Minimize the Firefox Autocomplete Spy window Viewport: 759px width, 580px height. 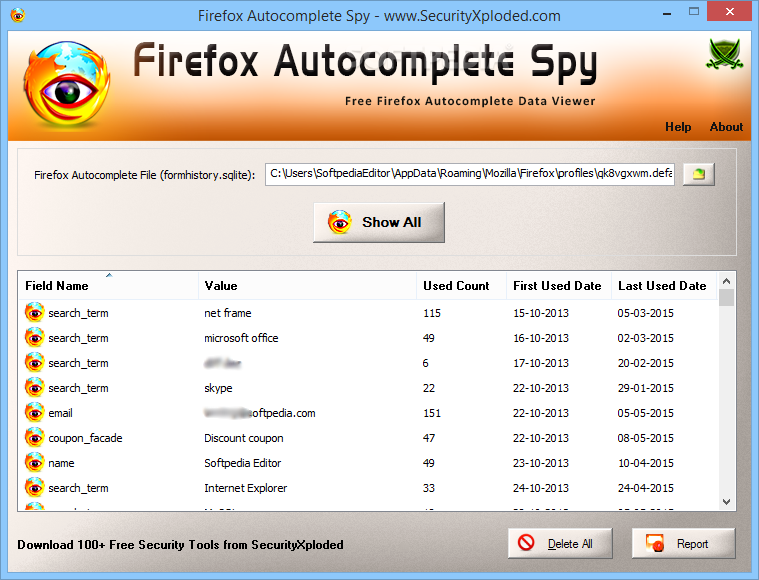click(667, 13)
